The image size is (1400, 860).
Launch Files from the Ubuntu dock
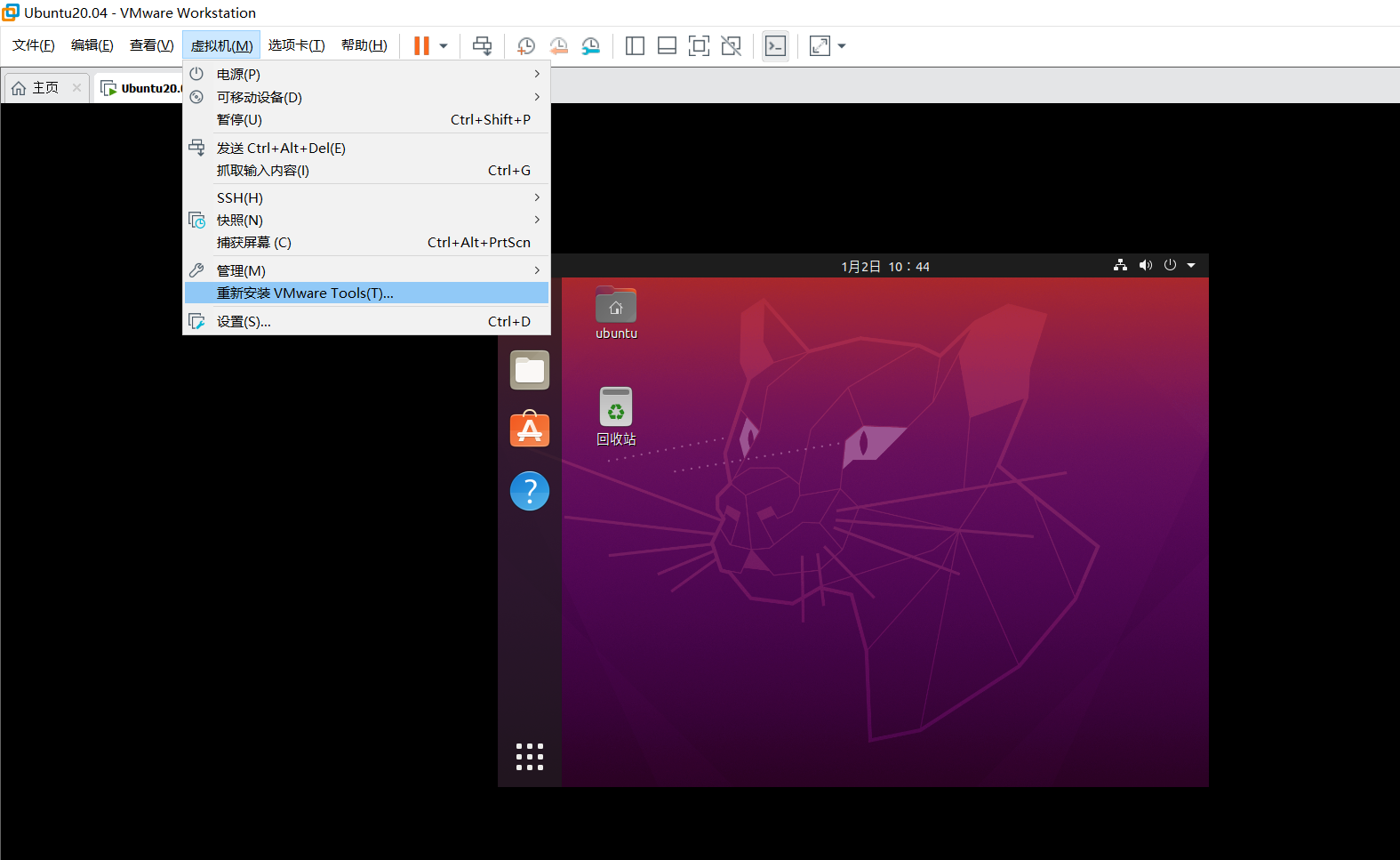click(x=530, y=370)
